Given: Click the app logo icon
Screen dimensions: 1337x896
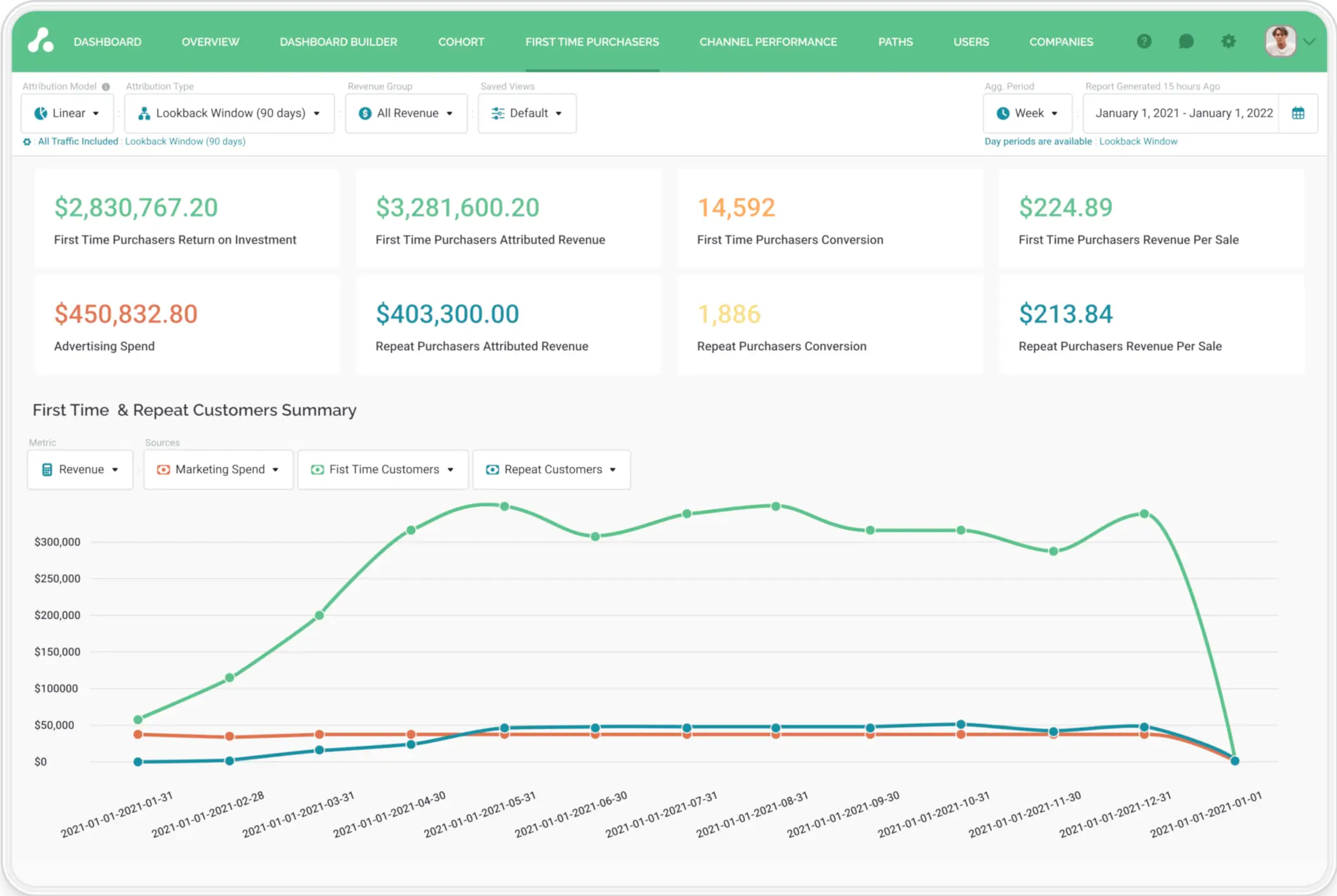Looking at the screenshot, I should [x=40, y=40].
